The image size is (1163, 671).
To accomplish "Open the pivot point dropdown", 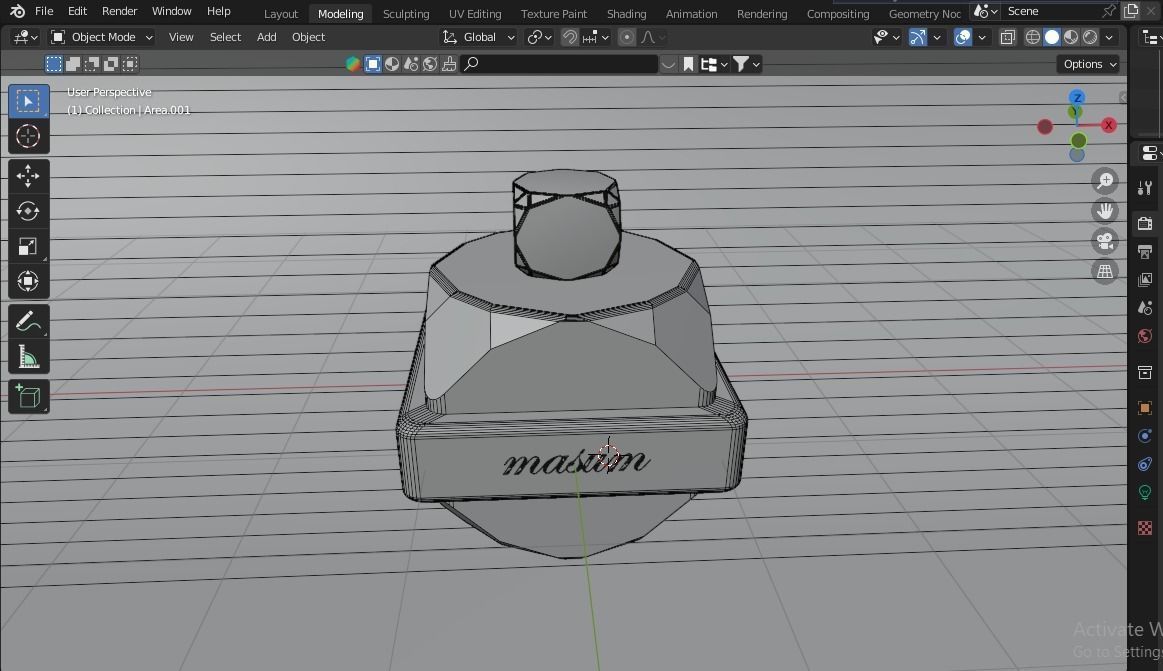I will pos(539,37).
